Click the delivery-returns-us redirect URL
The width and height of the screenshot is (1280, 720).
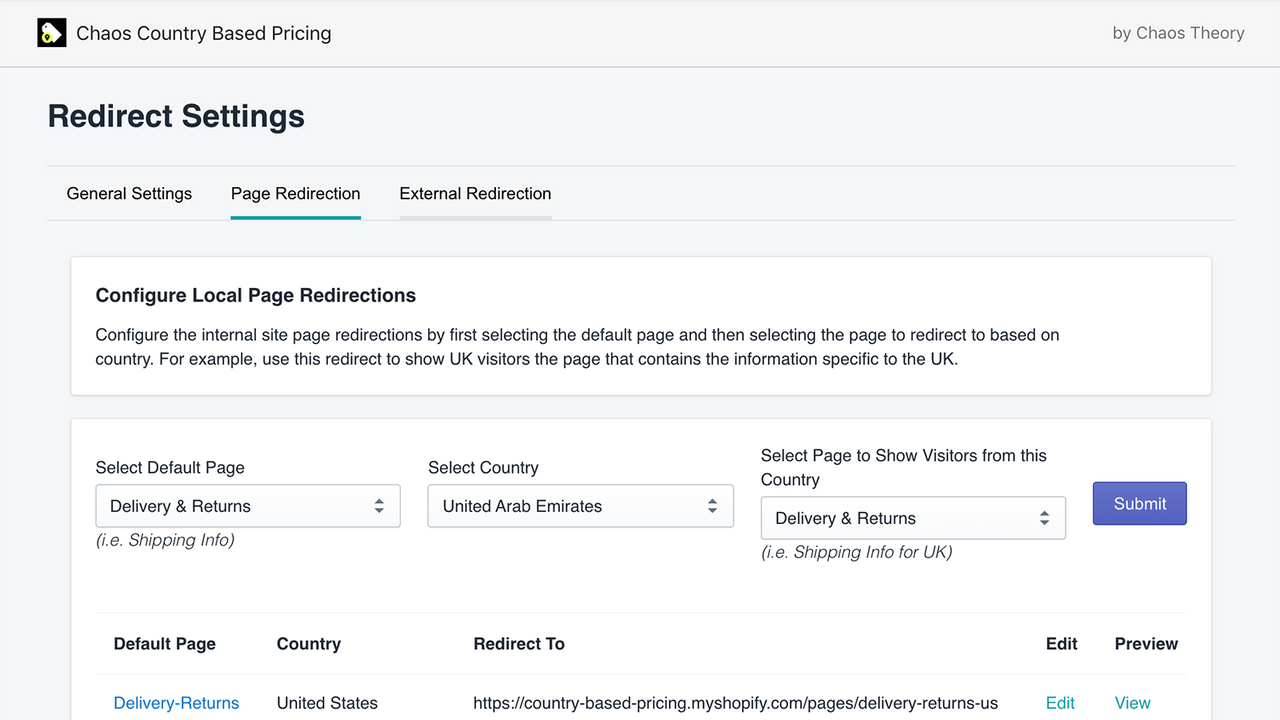point(736,703)
